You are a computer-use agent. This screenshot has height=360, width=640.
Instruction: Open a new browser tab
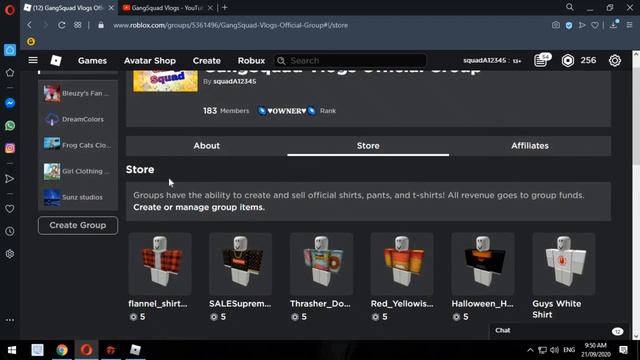point(224,8)
